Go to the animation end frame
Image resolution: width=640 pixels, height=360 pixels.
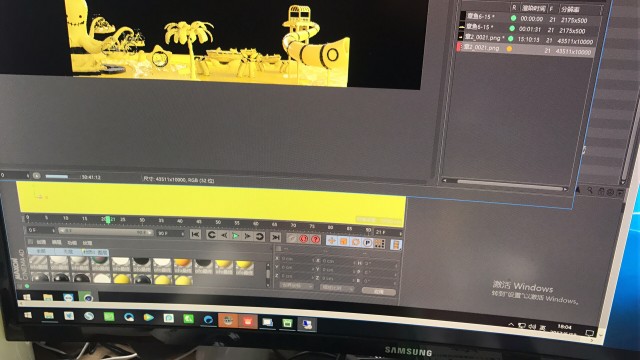[276, 237]
